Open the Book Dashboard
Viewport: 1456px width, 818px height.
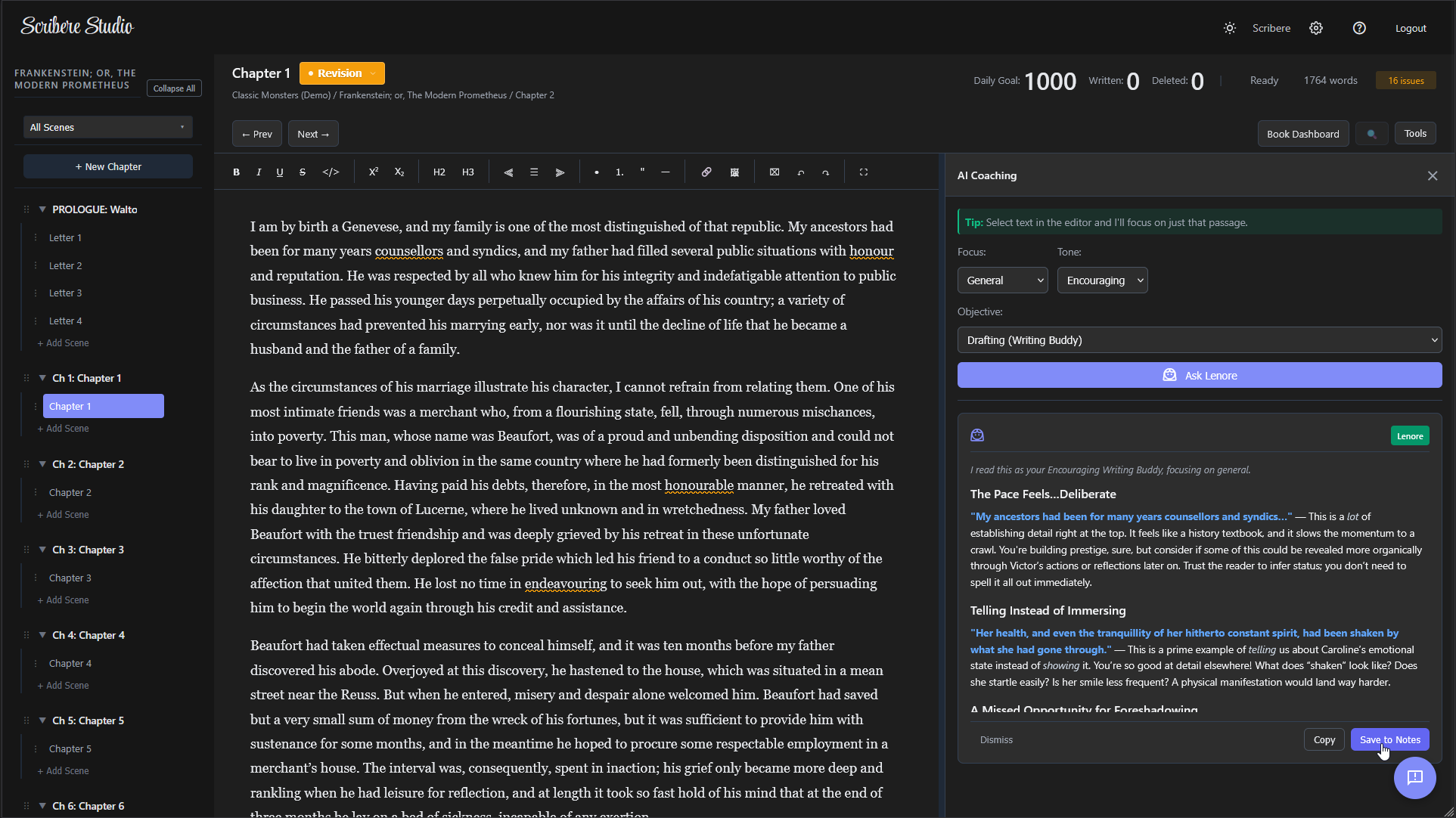(1302, 134)
